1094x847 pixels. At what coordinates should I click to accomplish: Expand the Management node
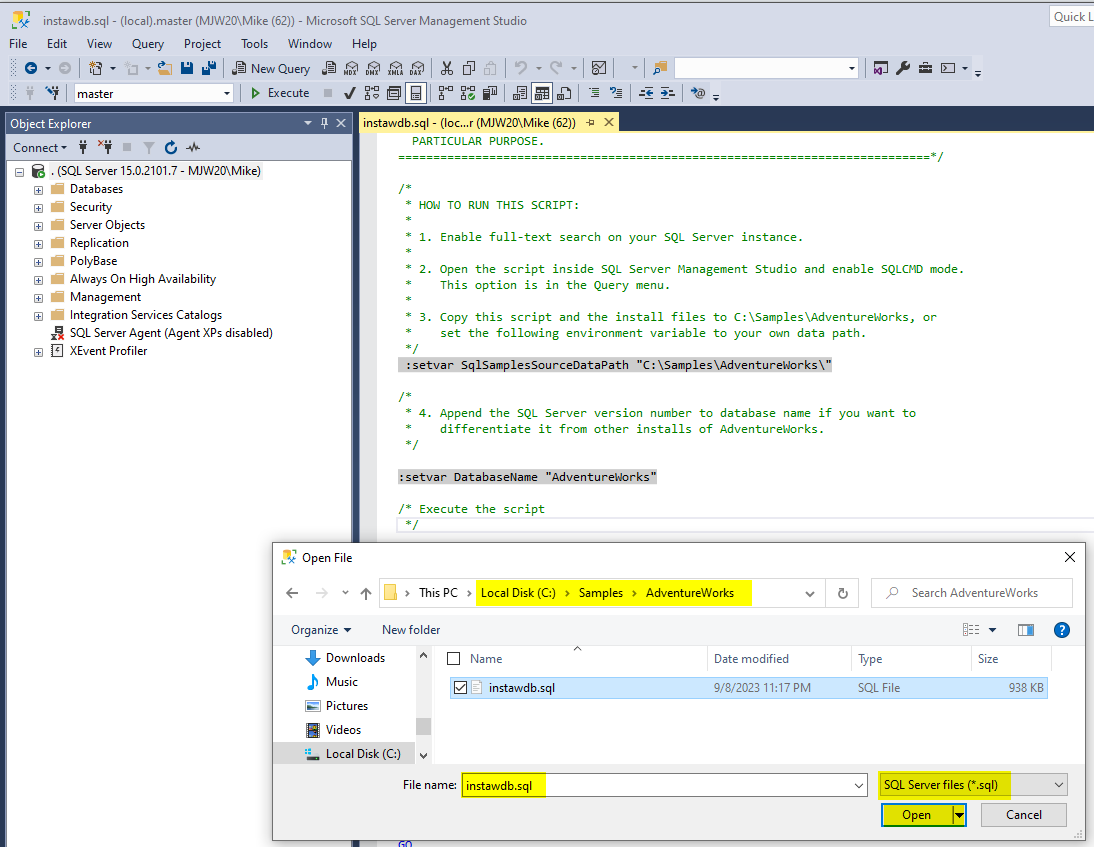click(x=38, y=298)
